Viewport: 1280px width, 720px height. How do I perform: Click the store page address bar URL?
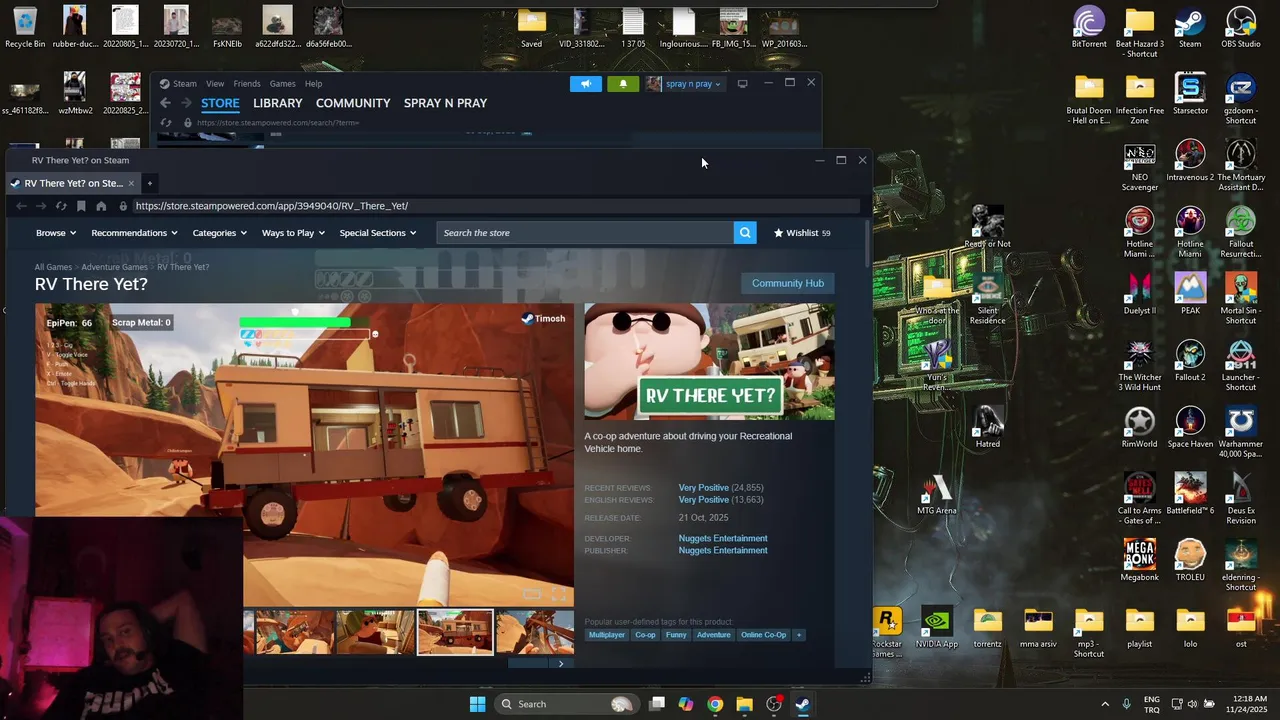pos(272,206)
